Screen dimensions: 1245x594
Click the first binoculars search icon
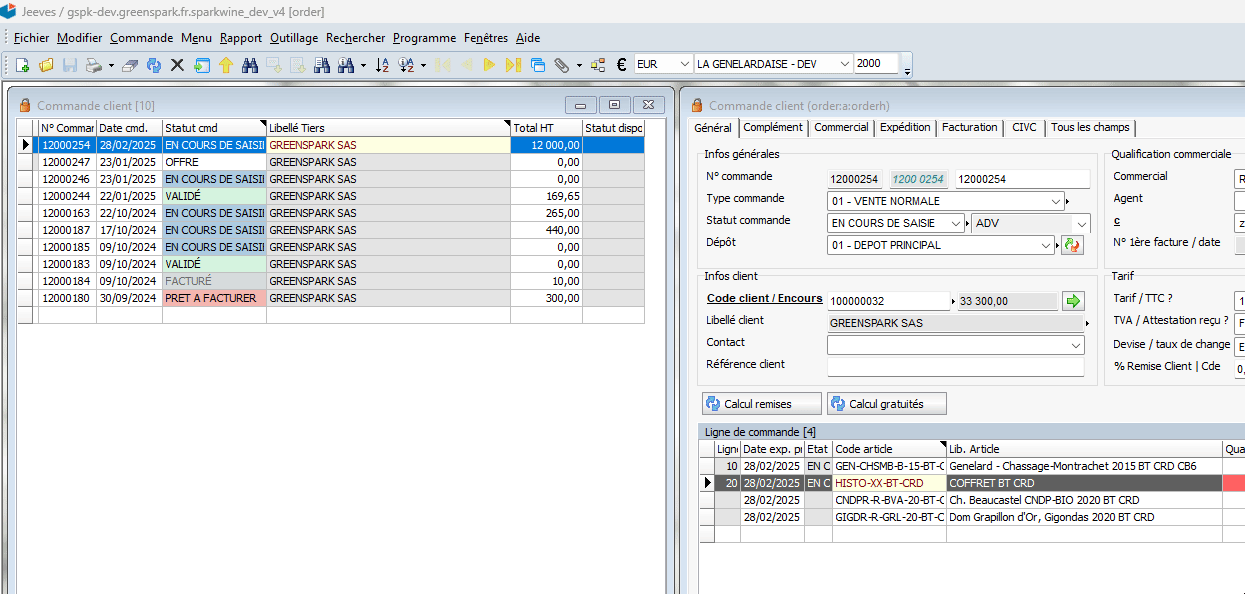click(x=250, y=65)
